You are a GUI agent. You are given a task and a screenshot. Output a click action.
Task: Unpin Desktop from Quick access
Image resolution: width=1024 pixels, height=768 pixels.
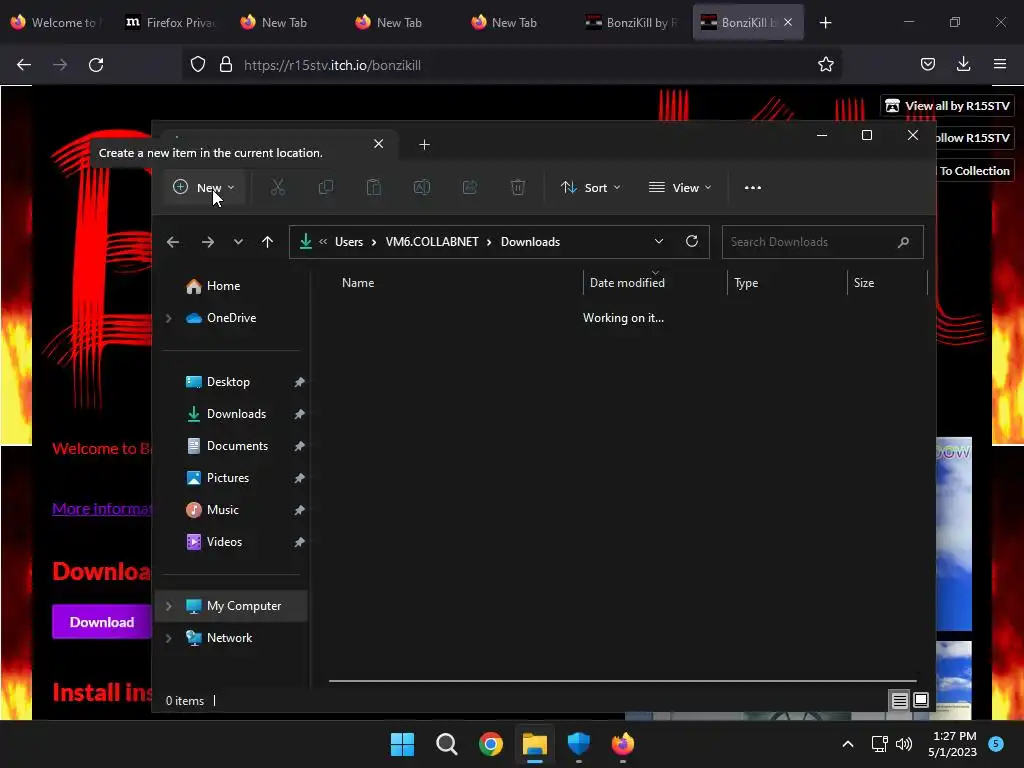pos(299,382)
